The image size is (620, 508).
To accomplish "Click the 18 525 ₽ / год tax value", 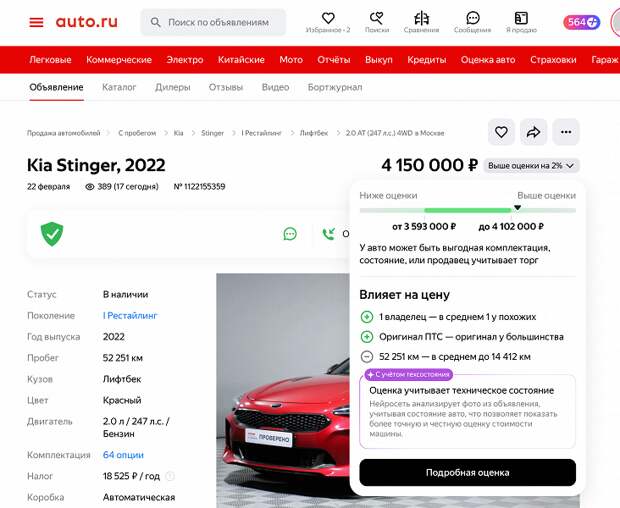I will tap(131, 476).
